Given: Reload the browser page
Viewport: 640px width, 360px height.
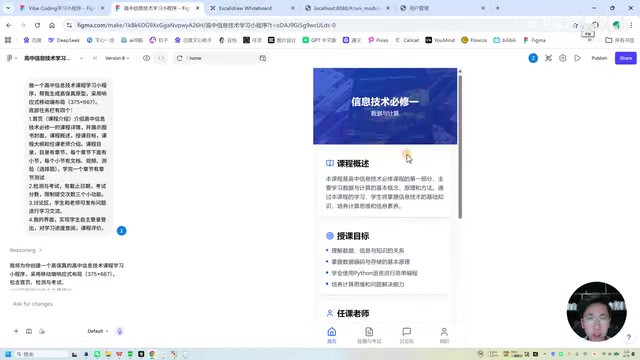Looking at the screenshot, I should [x=37, y=25].
